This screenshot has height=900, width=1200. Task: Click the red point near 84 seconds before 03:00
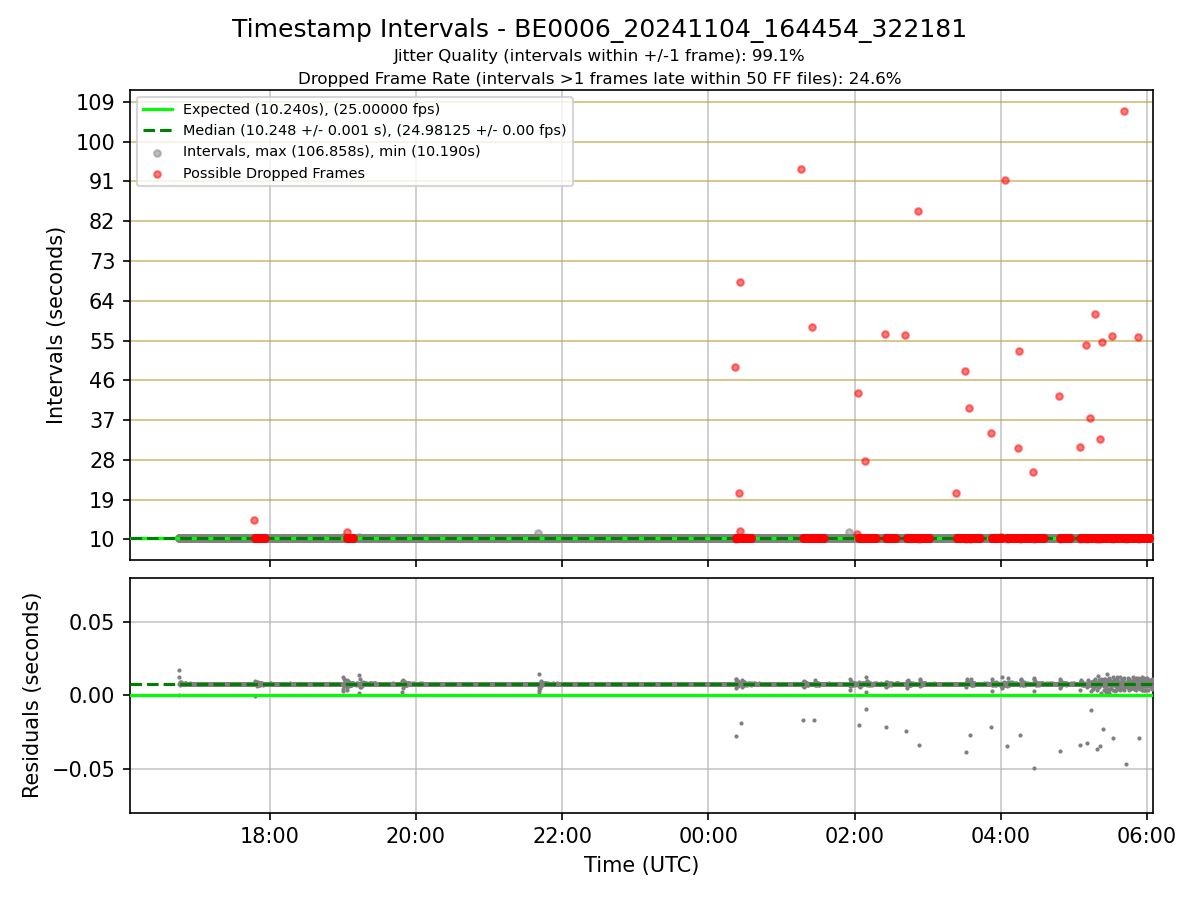[x=918, y=211]
